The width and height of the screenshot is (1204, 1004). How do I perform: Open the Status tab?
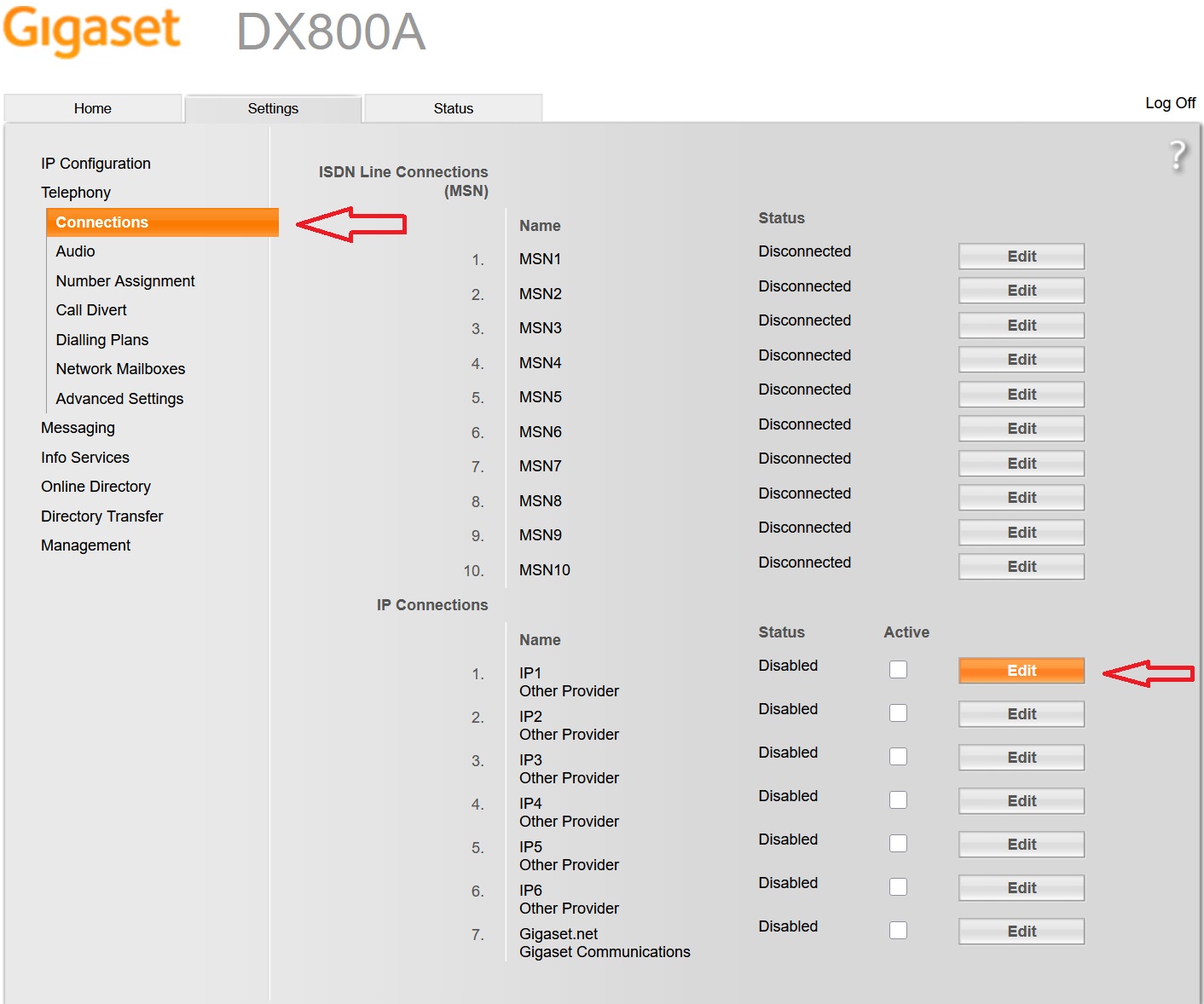coord(453,108)
